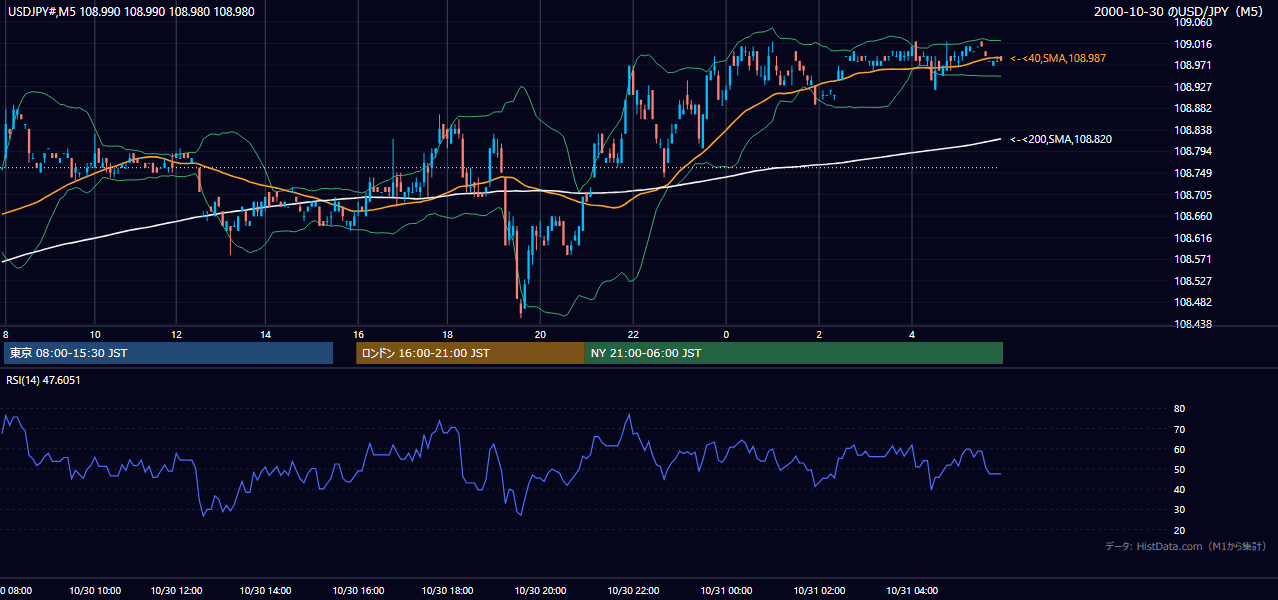Click the 10/30 18:00 date label
Screen dimensions: 1278x600
coord(445,591)
